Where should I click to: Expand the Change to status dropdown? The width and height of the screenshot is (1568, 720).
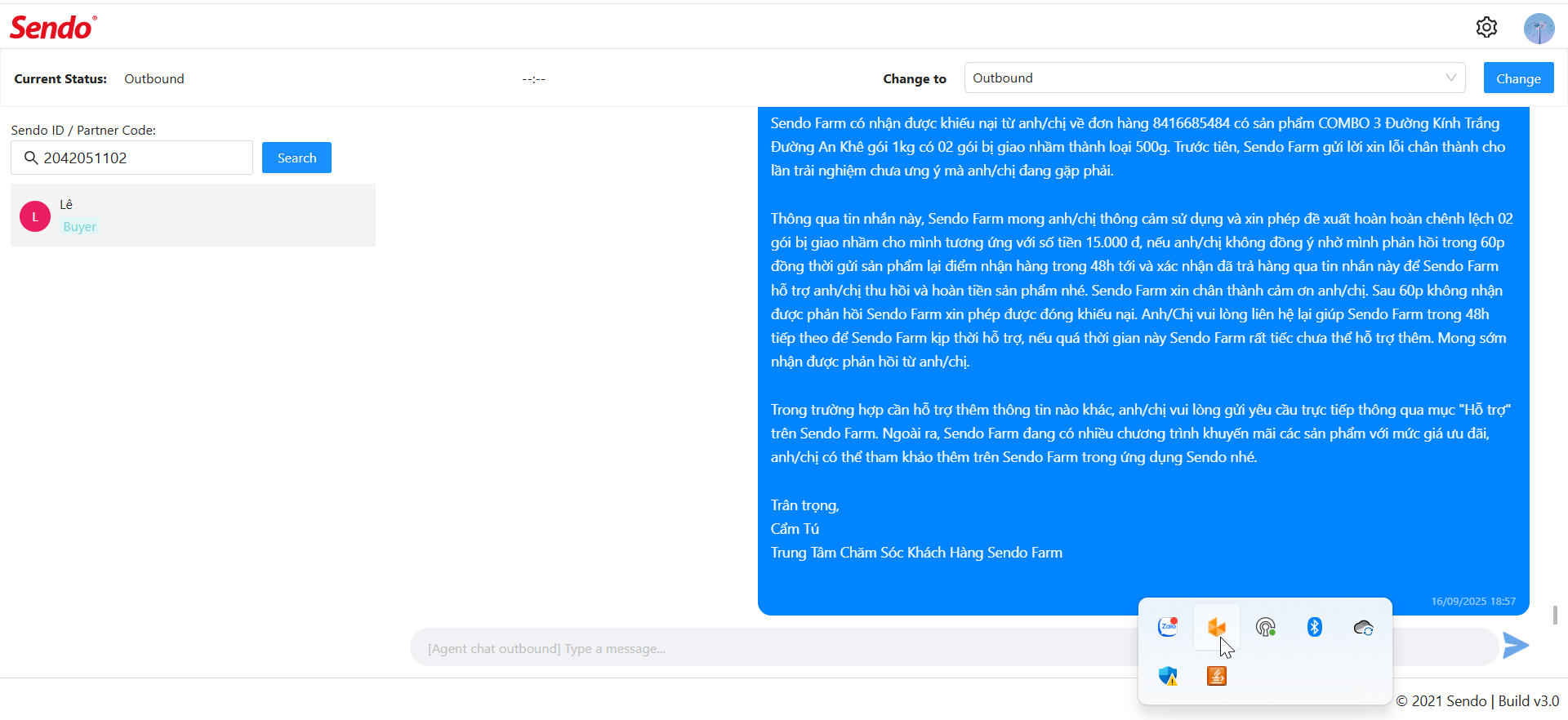pyautogui.click(x=1215, y=78)
